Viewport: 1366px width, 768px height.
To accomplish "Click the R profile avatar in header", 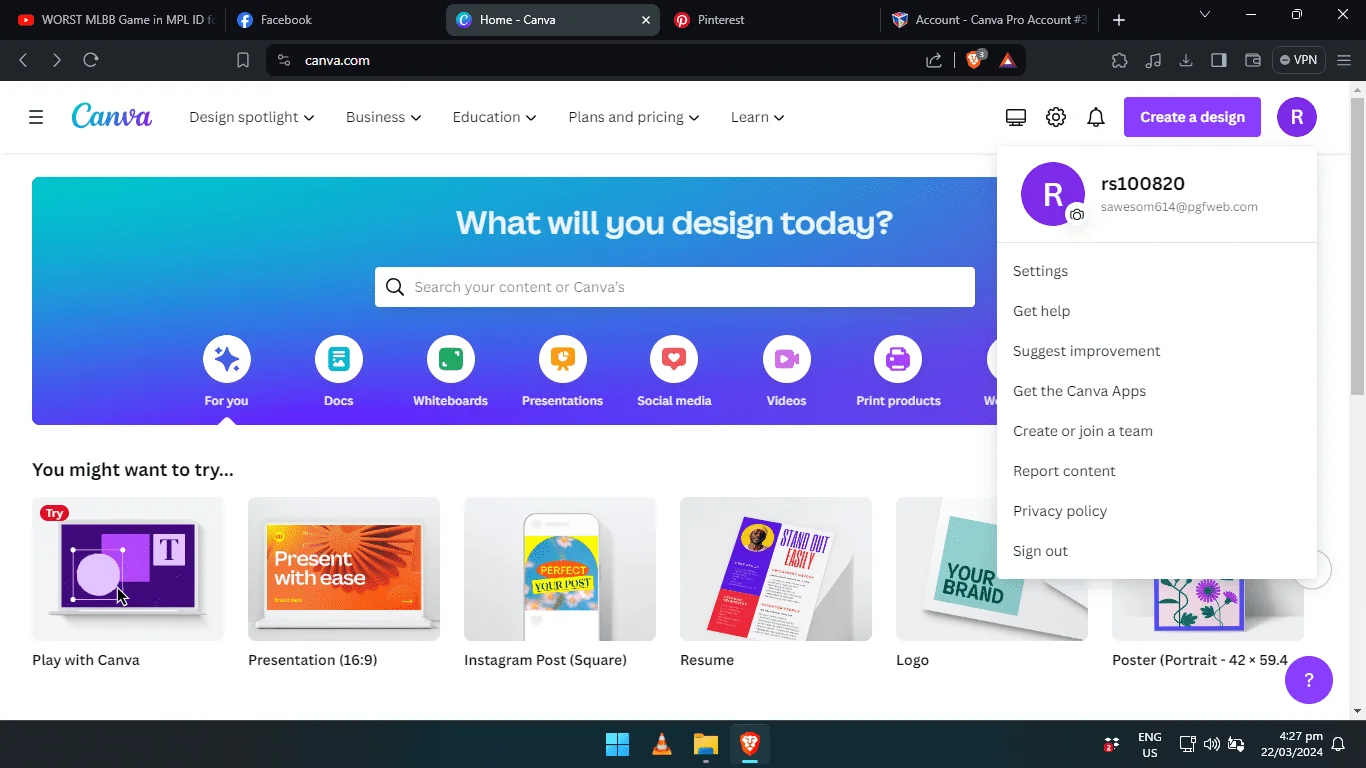I will point(1297,117).
